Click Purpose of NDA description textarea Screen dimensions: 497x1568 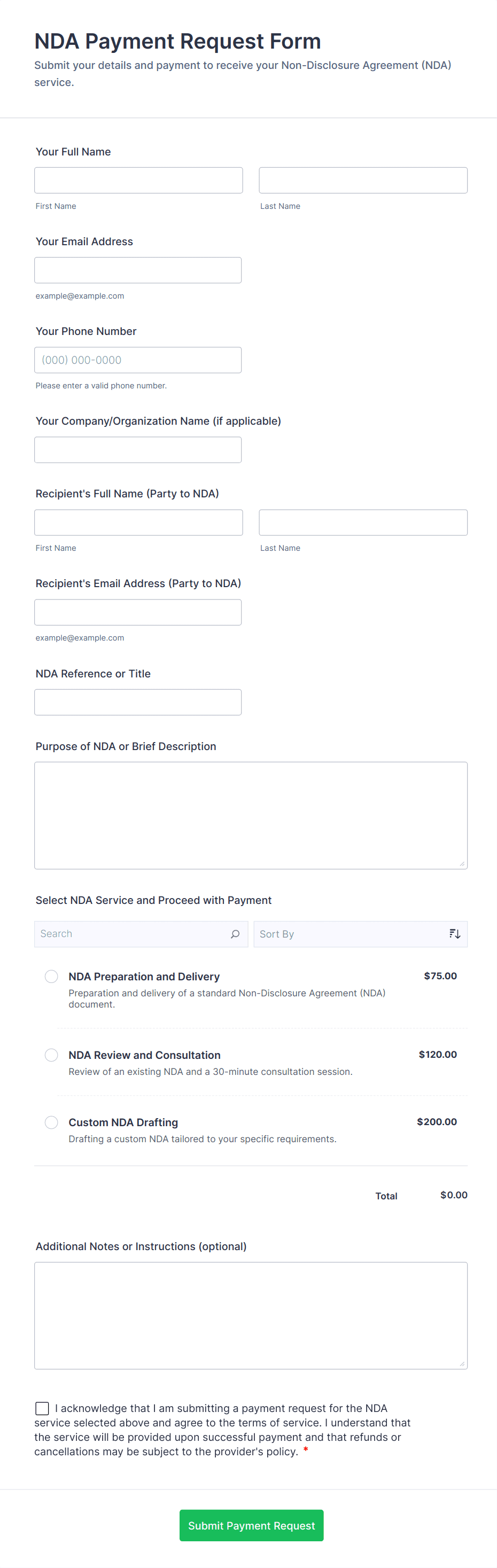pyautogui.click(x=250, y=815)
